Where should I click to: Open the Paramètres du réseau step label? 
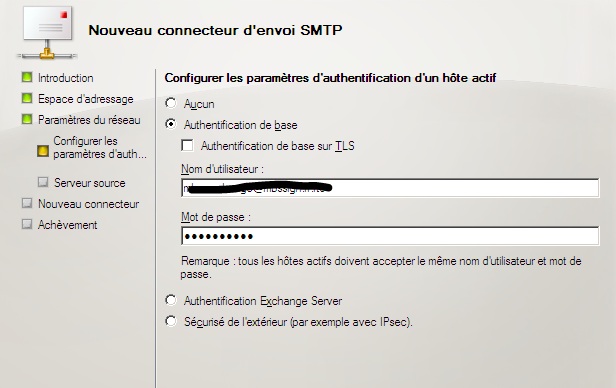click(89, 120)
